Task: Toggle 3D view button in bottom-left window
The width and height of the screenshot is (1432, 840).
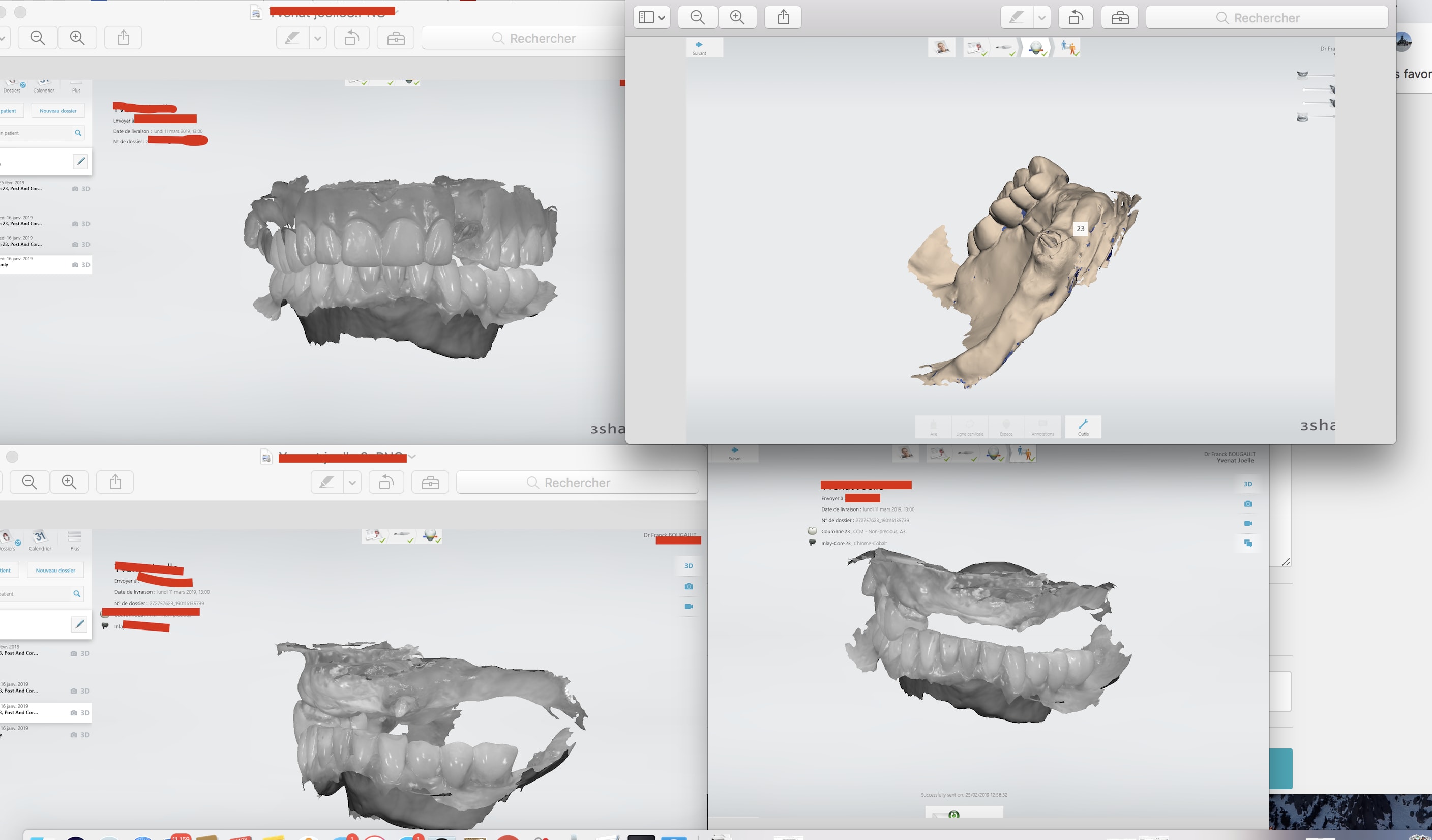Action: point(688,566)
